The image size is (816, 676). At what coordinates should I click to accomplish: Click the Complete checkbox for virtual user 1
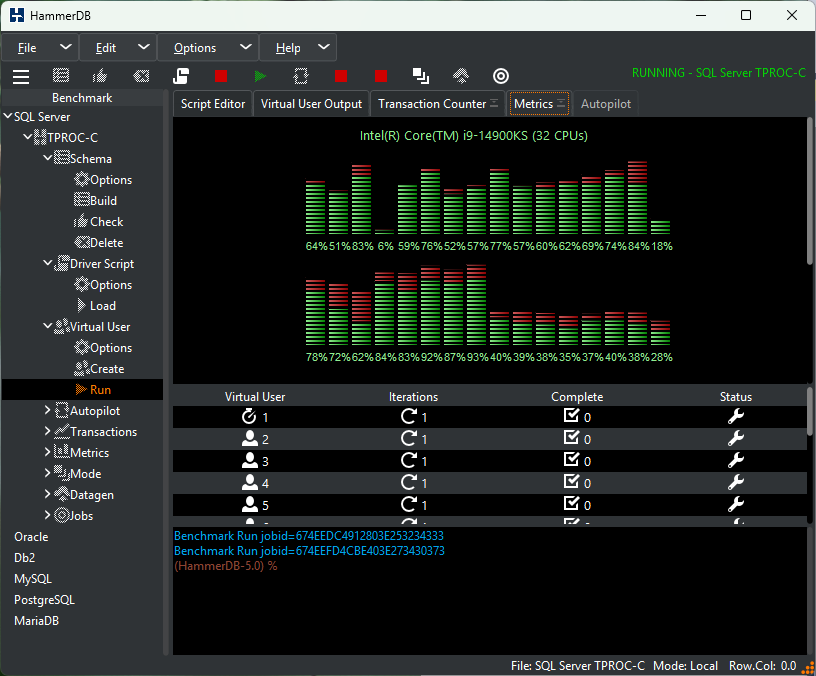click(571, 416)
